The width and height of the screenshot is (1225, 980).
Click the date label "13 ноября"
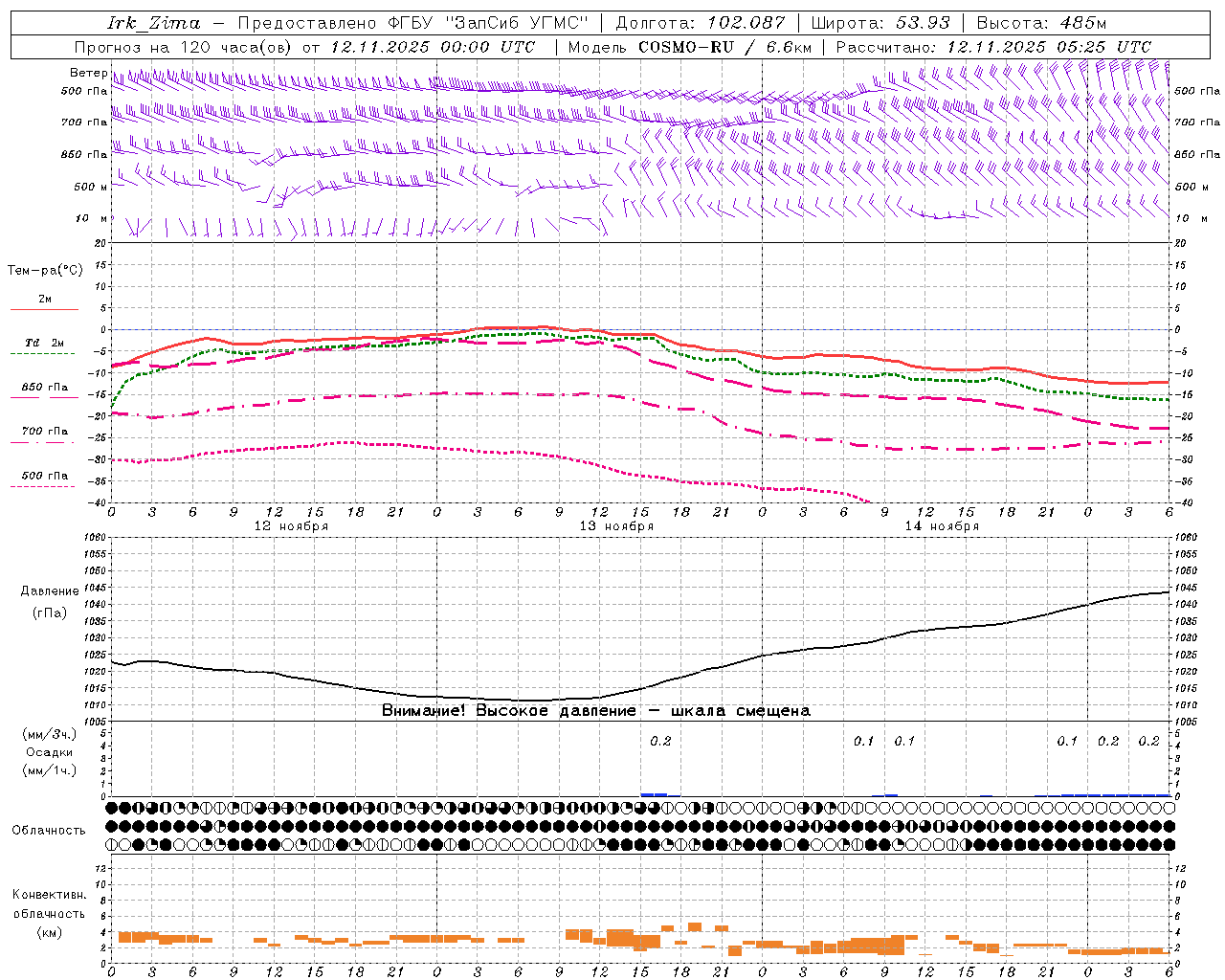[x=616, y=526]
